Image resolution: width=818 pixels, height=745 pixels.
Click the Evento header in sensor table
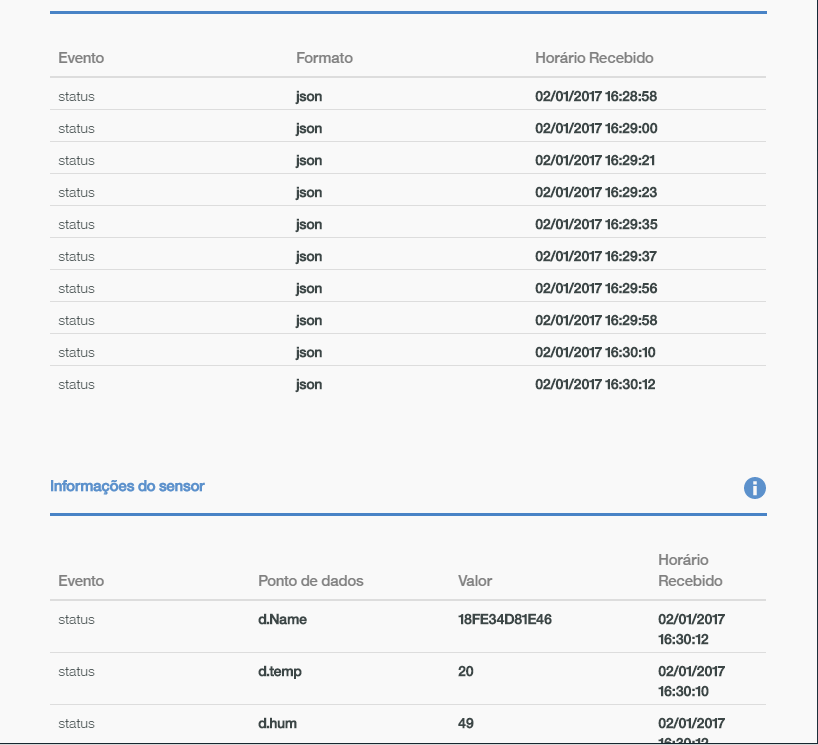point(81,581)
